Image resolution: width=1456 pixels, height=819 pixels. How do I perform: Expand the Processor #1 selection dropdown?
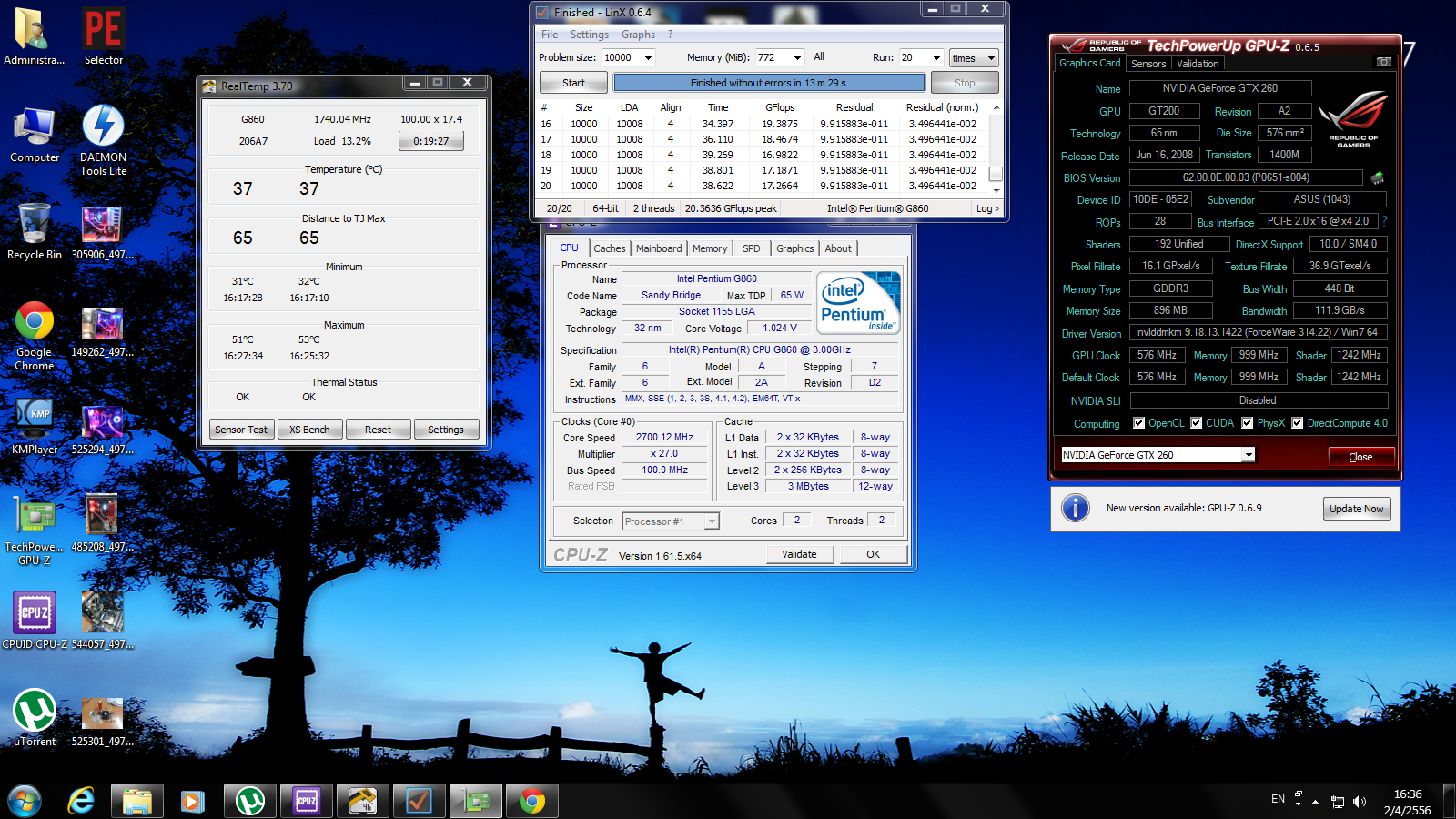pyautogui.click(x=712, y=521)
